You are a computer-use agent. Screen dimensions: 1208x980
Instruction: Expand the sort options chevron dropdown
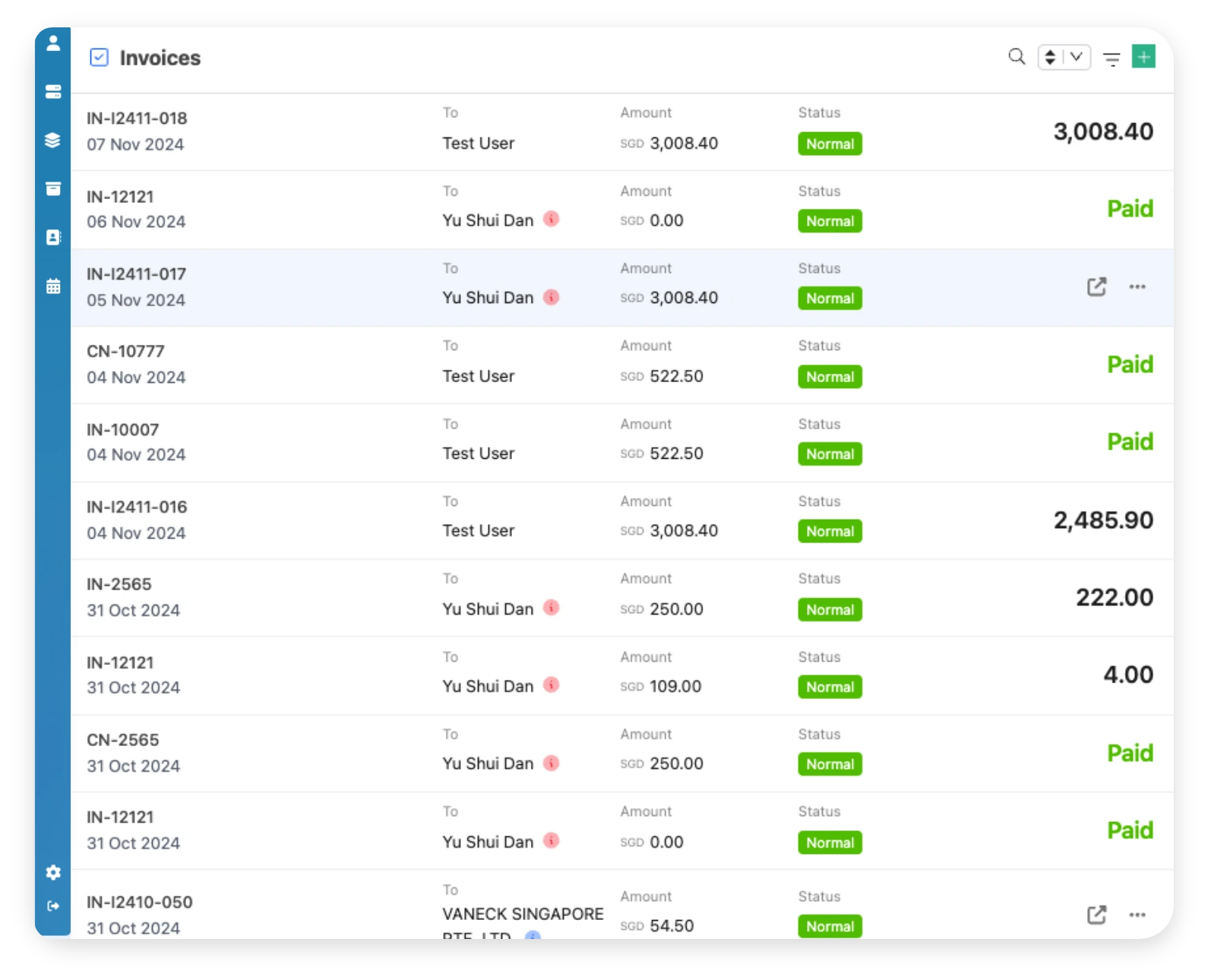(1077, 57)
